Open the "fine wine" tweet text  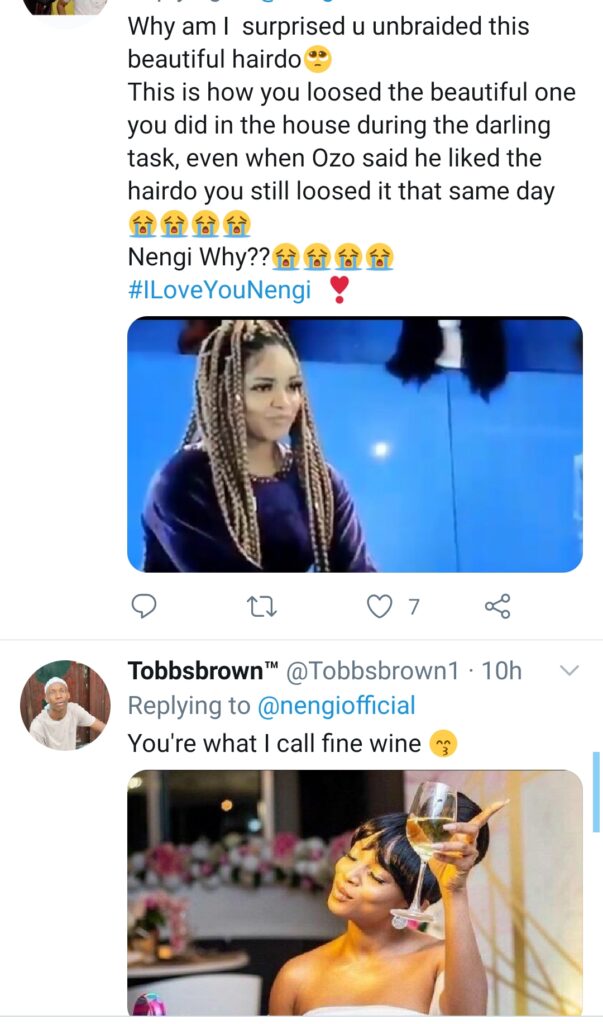pos(275,743)
